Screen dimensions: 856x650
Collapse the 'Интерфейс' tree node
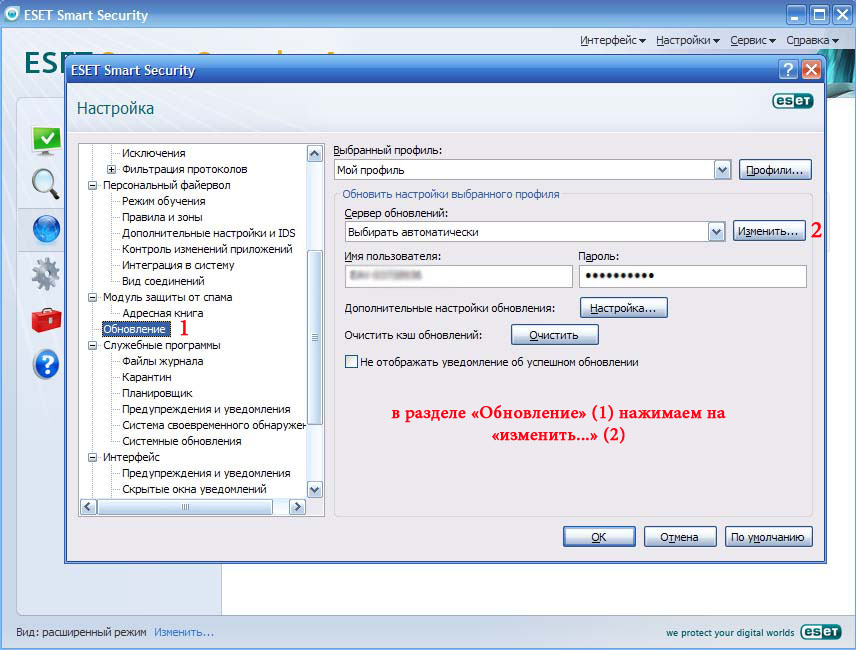(x=92, y=457)
